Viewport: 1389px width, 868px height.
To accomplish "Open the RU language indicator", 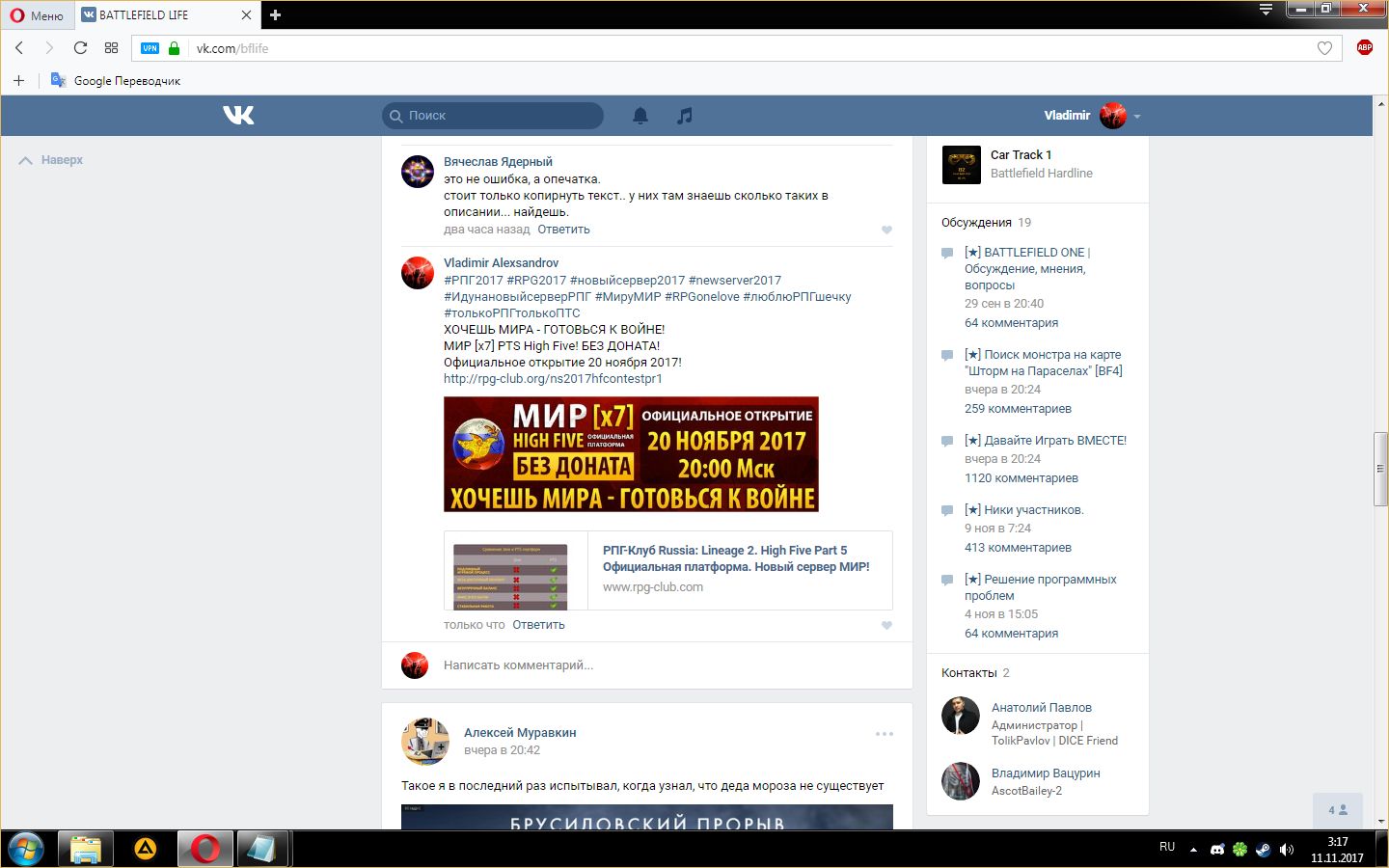I will click(x=1167, y=847).
